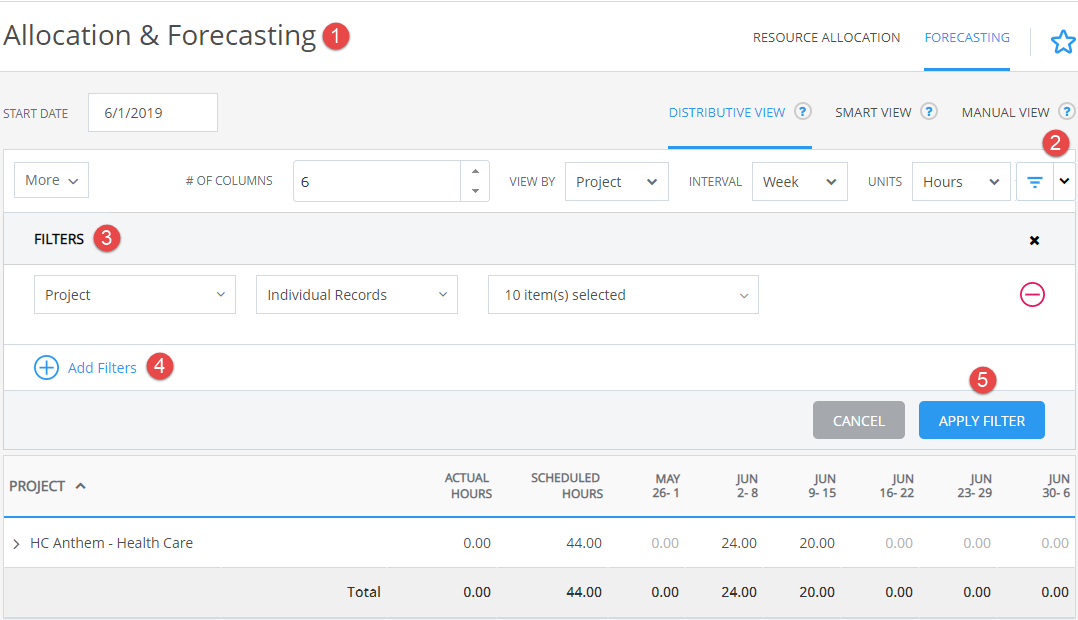Open Interval Week dropdown
This screenshot has width=1078, height=620.
(800, 181)
